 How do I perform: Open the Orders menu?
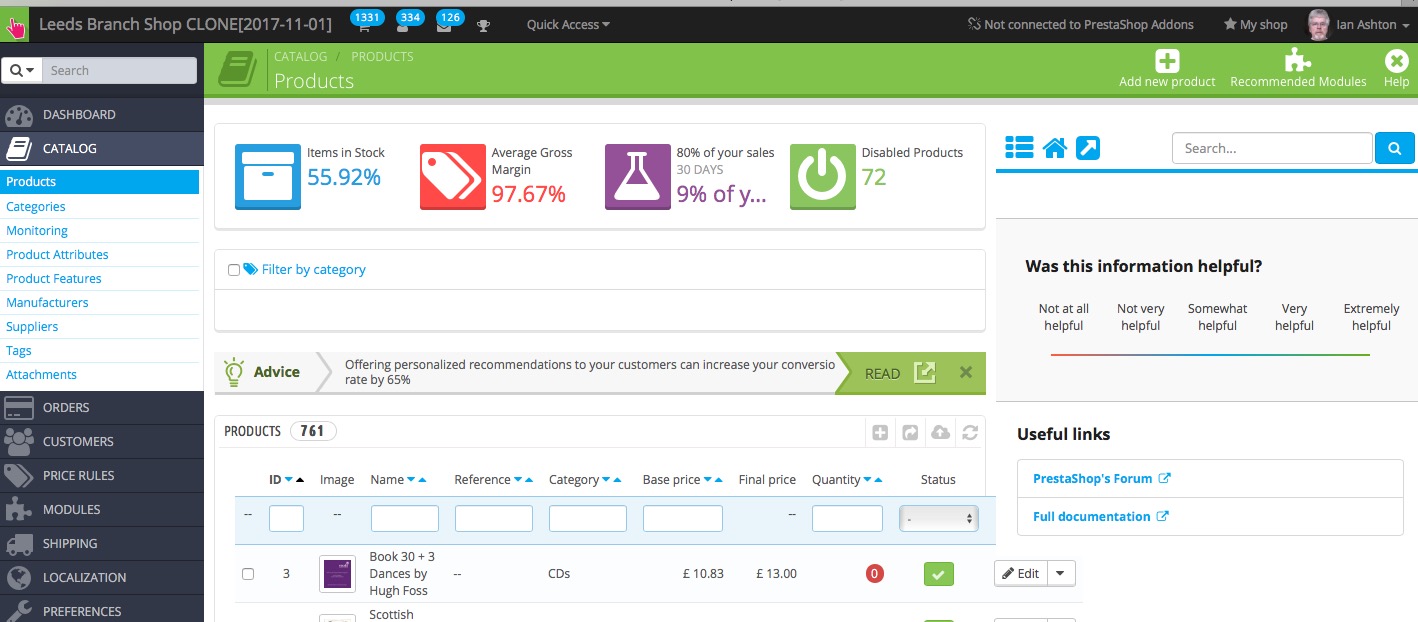101,408
